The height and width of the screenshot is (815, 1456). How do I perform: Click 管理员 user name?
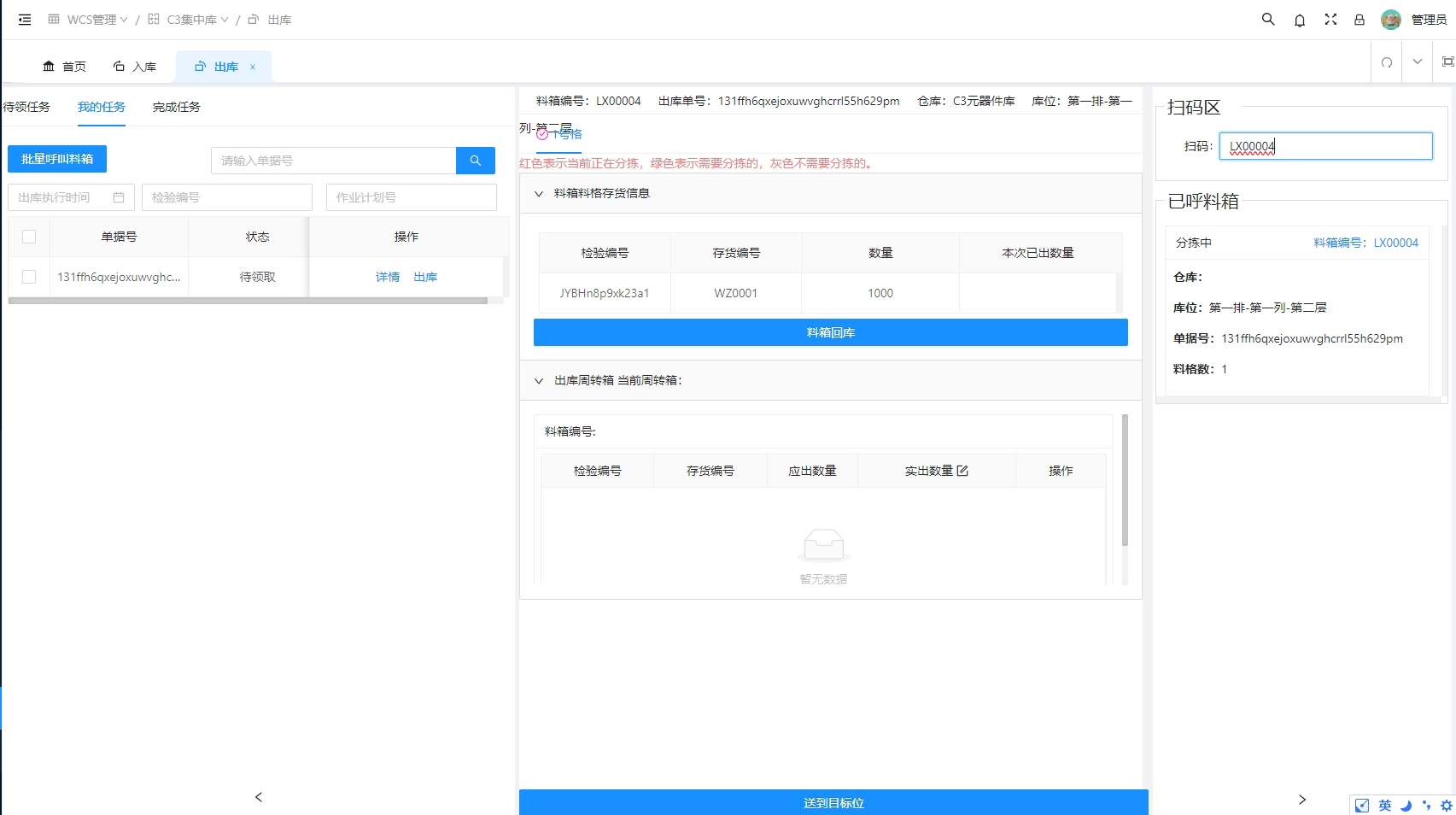pos(1429,20)
